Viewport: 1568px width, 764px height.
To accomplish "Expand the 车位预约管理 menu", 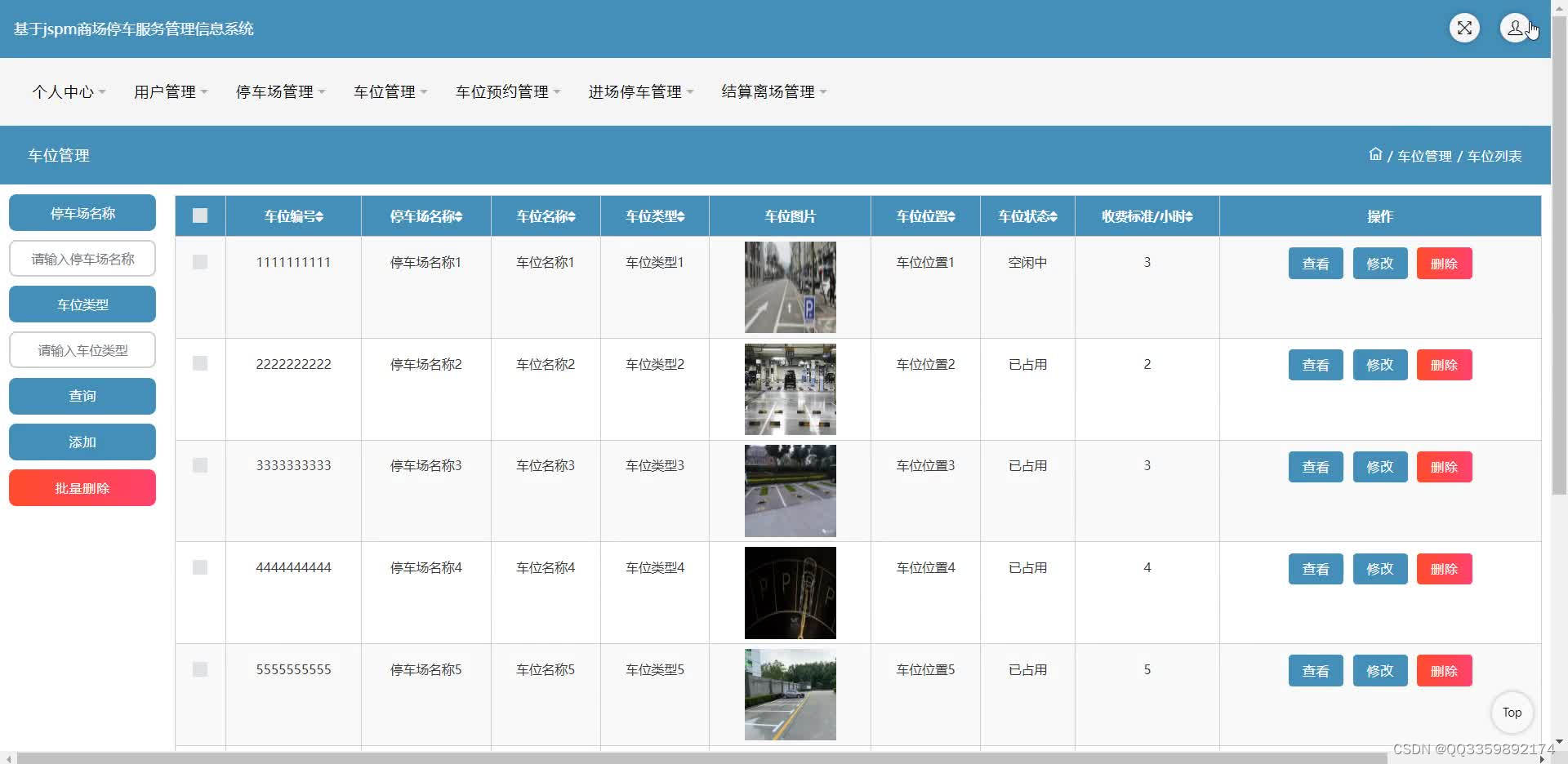I will coord(508,91).
